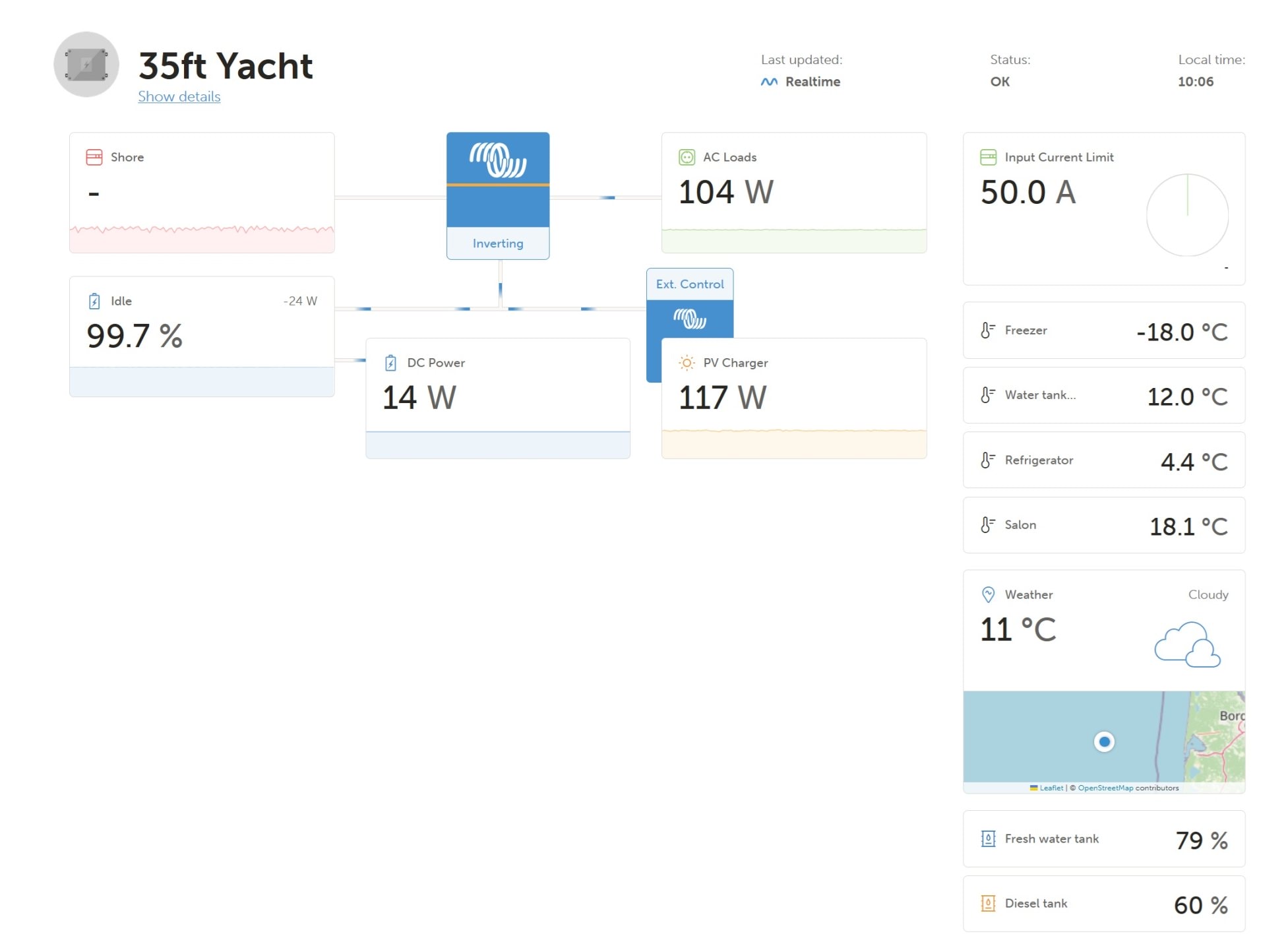Click the Ext. Control label
Viewport: 1288px width, 950px height.
(690, 284)
